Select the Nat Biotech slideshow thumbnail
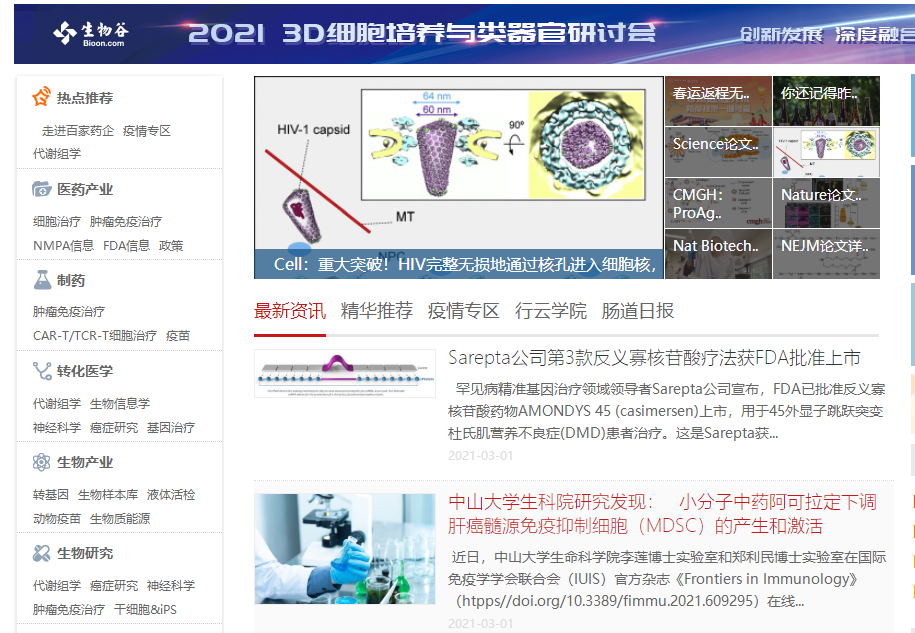Image resolution: width=915 pixels, height=633 pixels. click(717, 254)
